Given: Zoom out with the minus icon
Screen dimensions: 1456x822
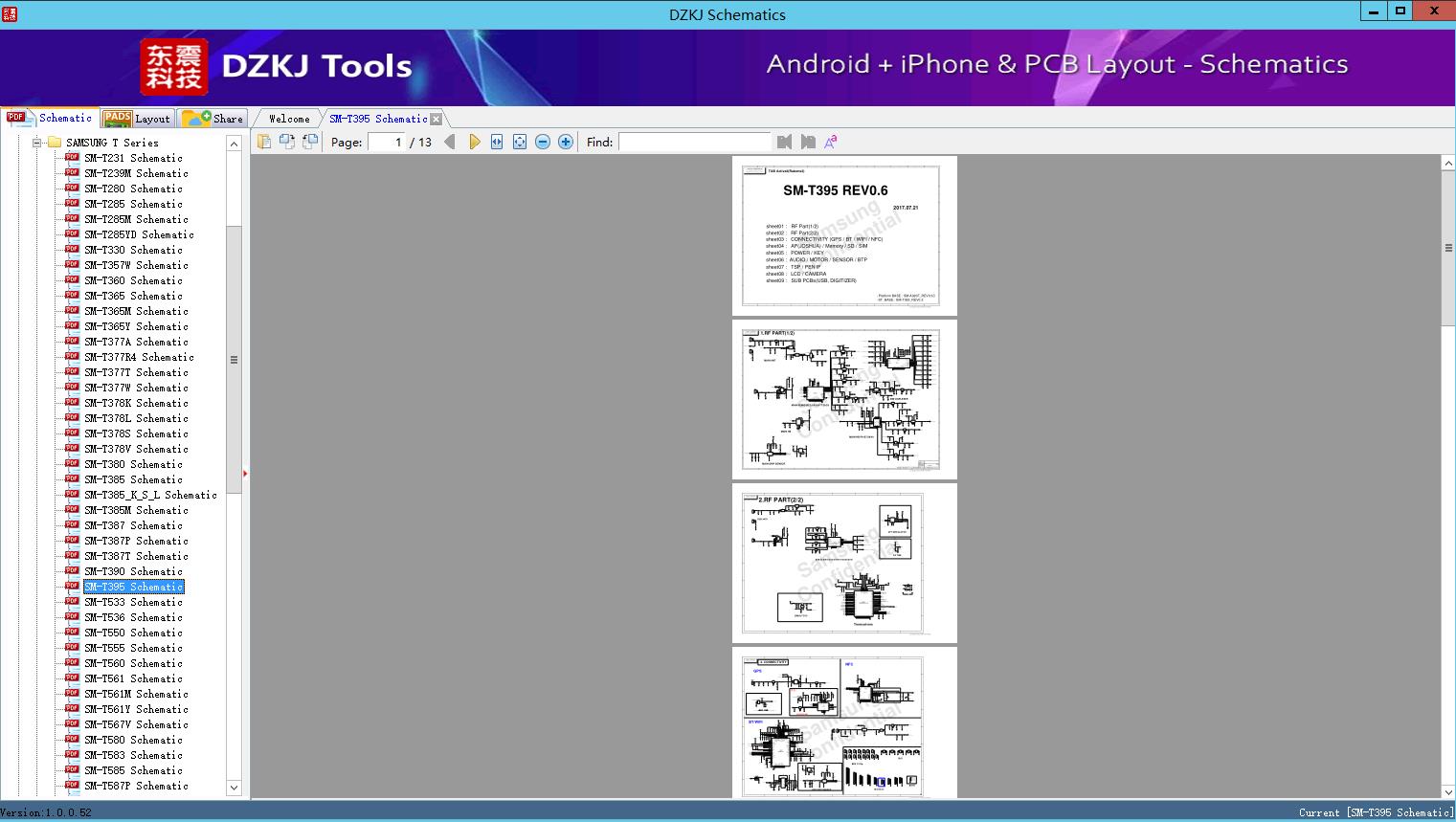Looking at the screenshot, I should tap(543, 142).
